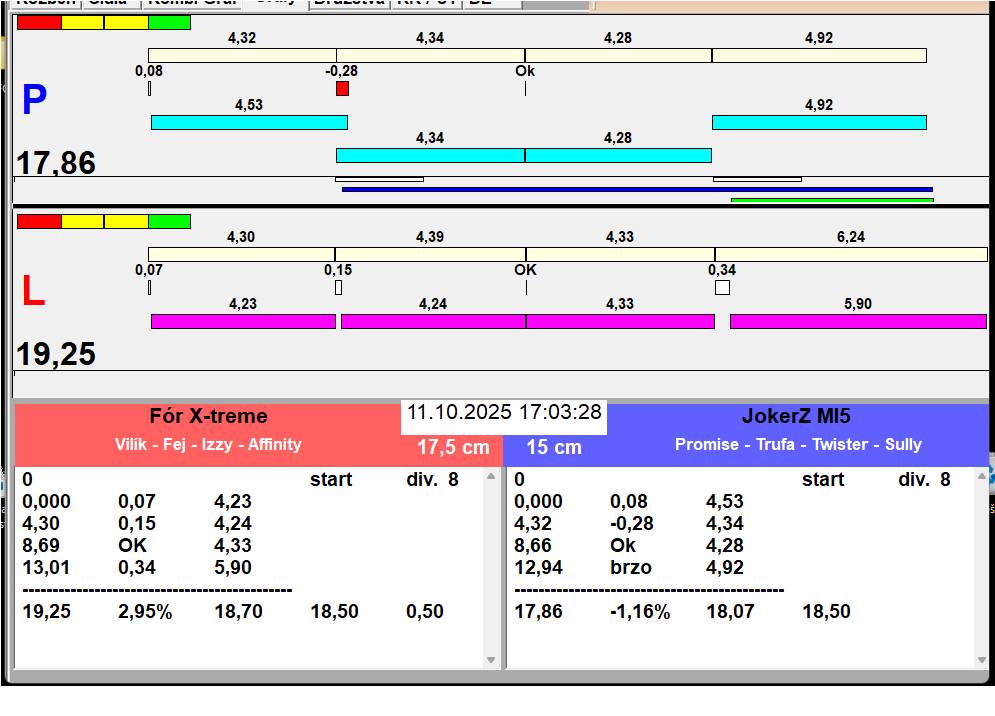Select the brzo entry in JokerZ MI5 list
Image resolution: width=995 pixels, height=716 pixels.
click(x=631, y=567)
